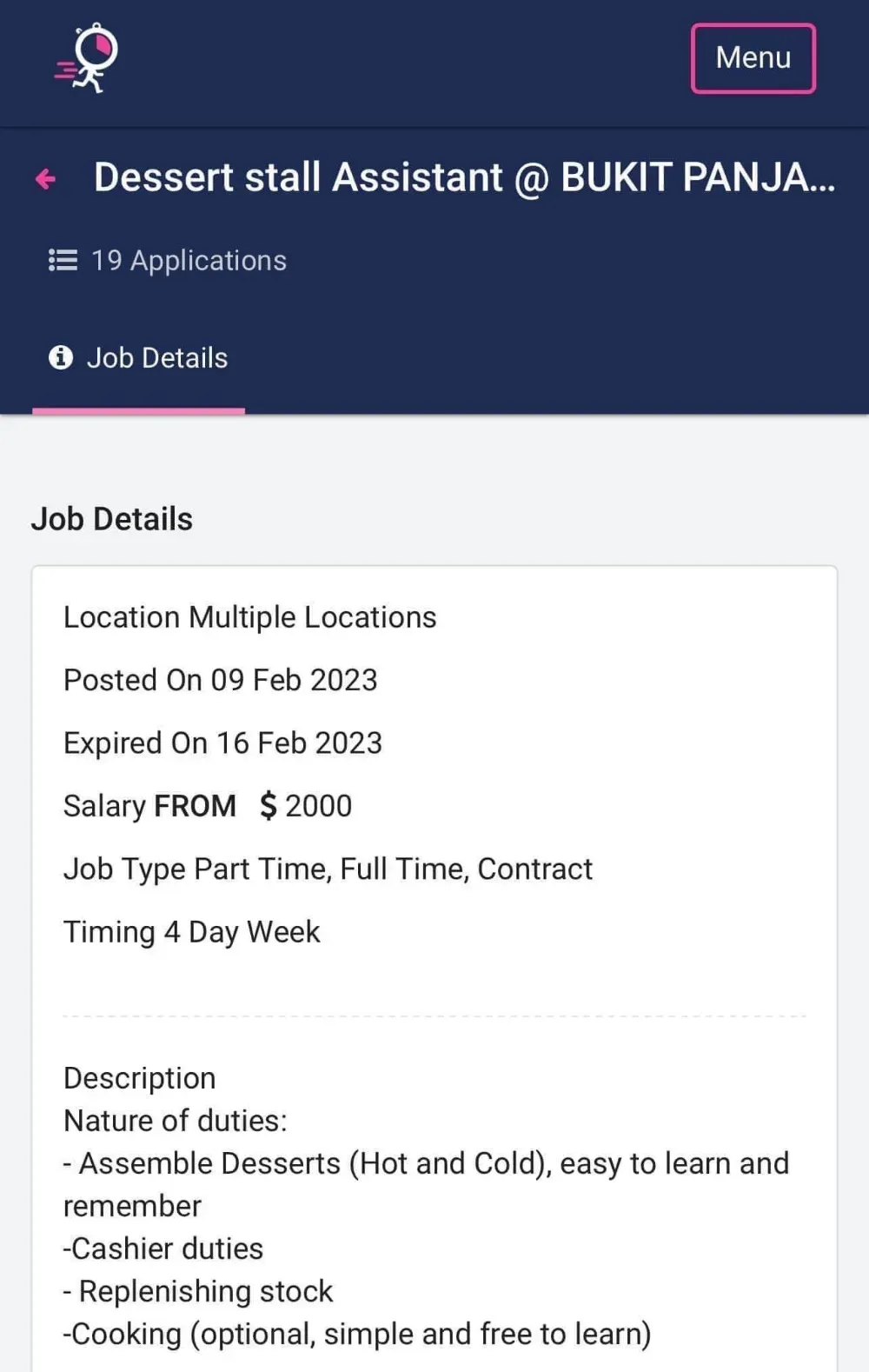This screenshot has width=869, height=1372.
Task: Click the Location Multiple Locations line
Action: (250, 617)
